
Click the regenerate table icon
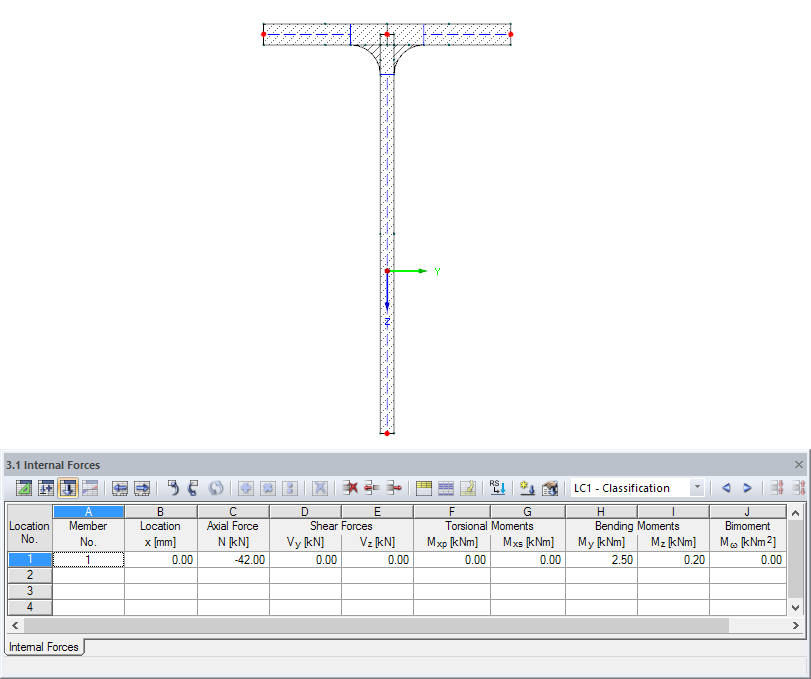tap(214, 488)
